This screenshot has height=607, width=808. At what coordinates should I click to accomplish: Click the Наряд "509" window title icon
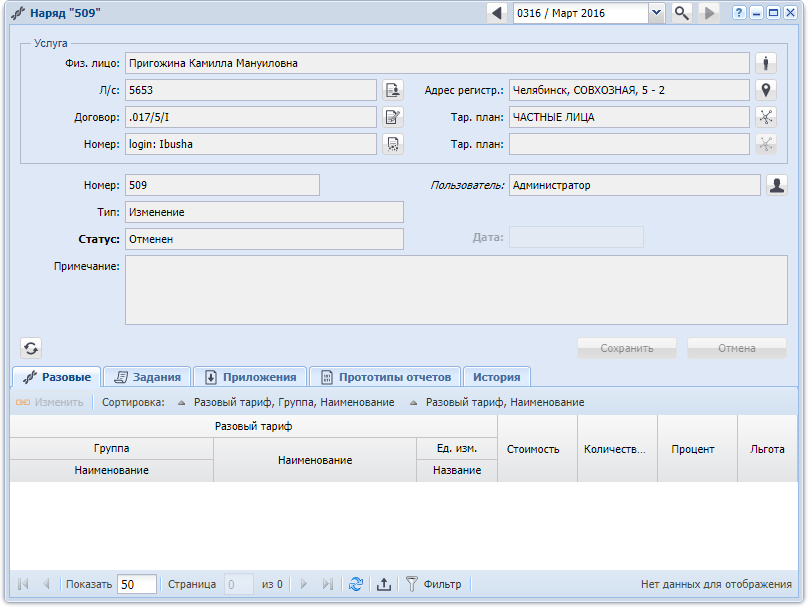pyautogui.click(x=18, y=13)
